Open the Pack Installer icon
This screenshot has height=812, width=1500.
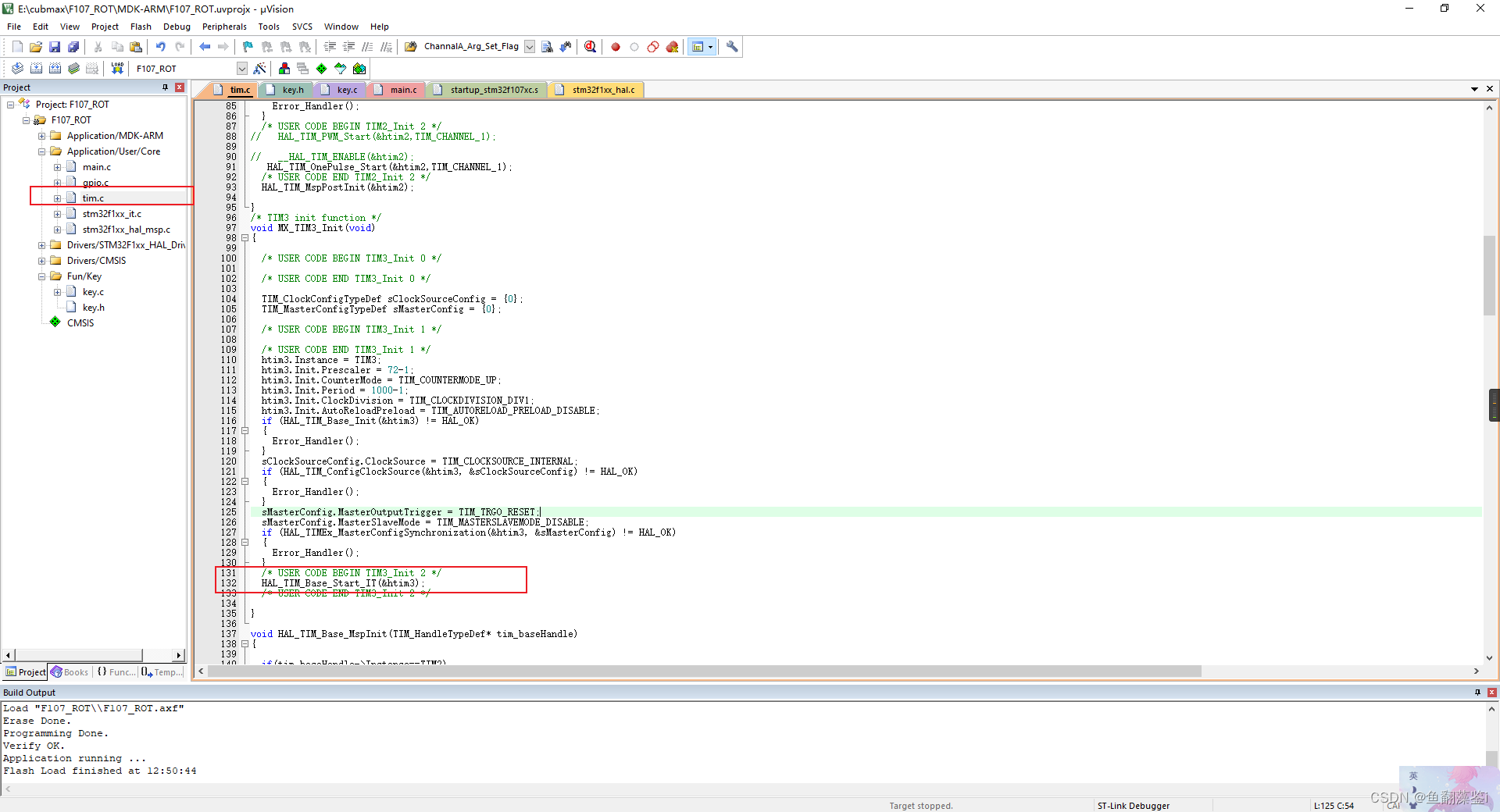click(x=359, y=69)
